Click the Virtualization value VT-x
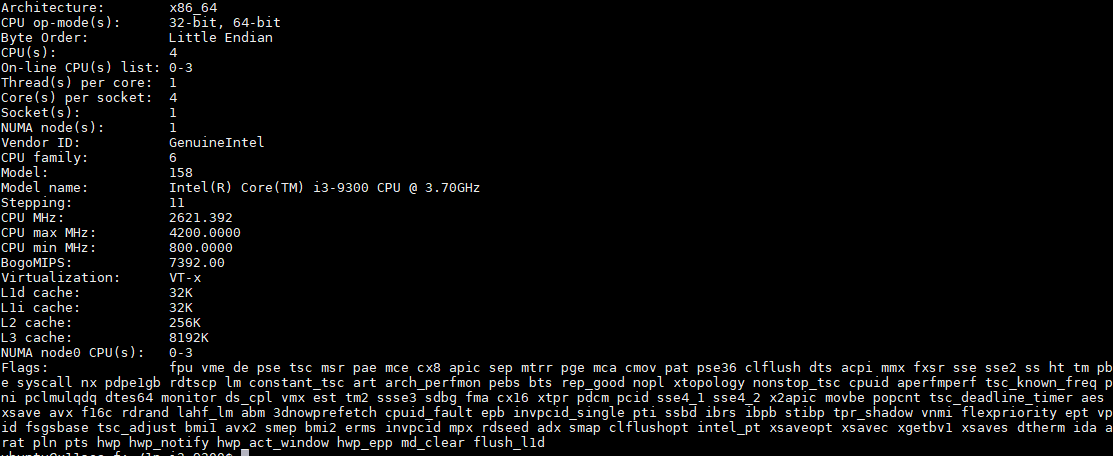The height and width of the screenshot is (456, 1113). [185, 277]
